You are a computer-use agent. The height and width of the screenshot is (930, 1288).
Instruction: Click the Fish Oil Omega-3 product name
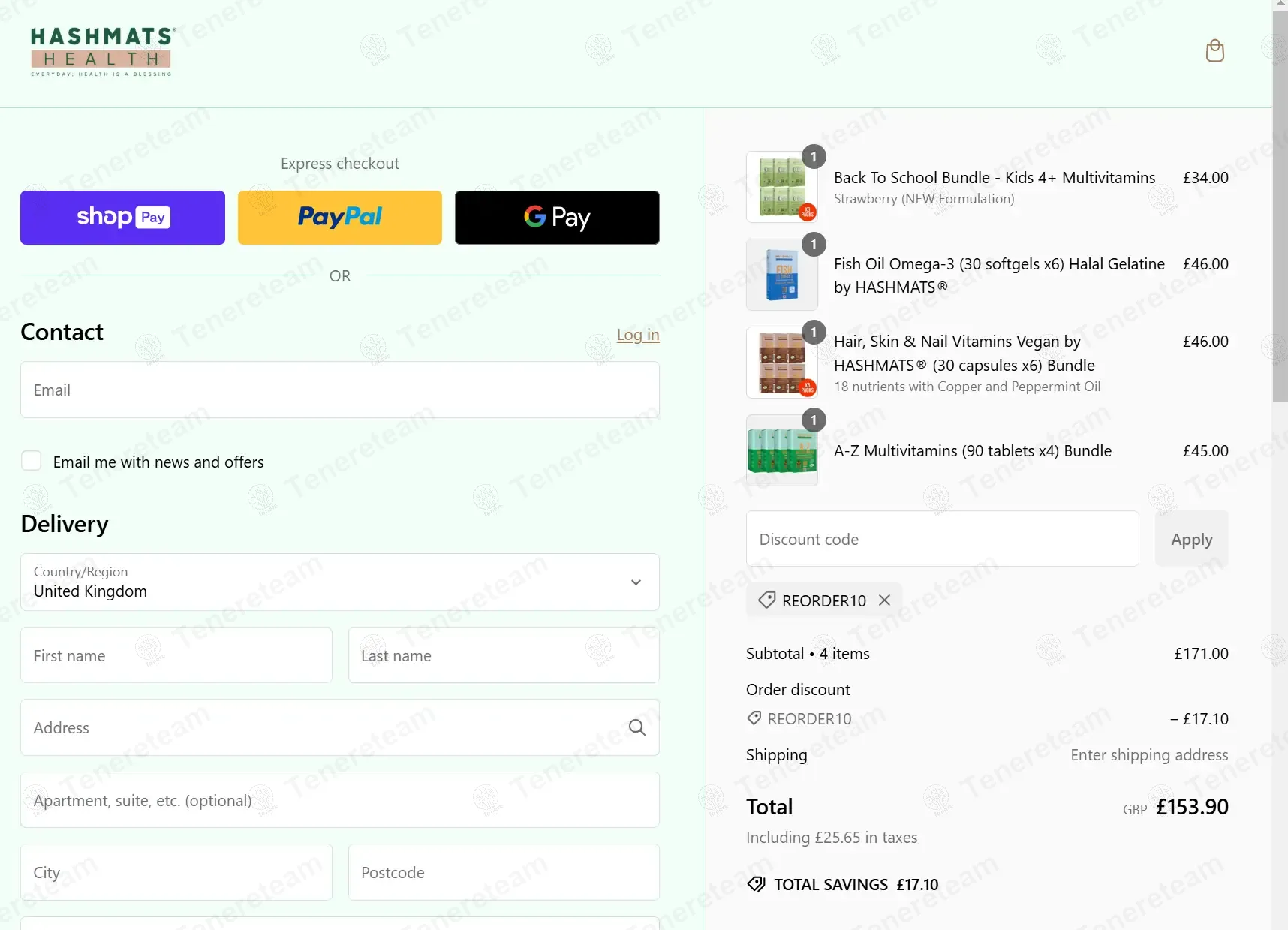click(x=999, y=275)
